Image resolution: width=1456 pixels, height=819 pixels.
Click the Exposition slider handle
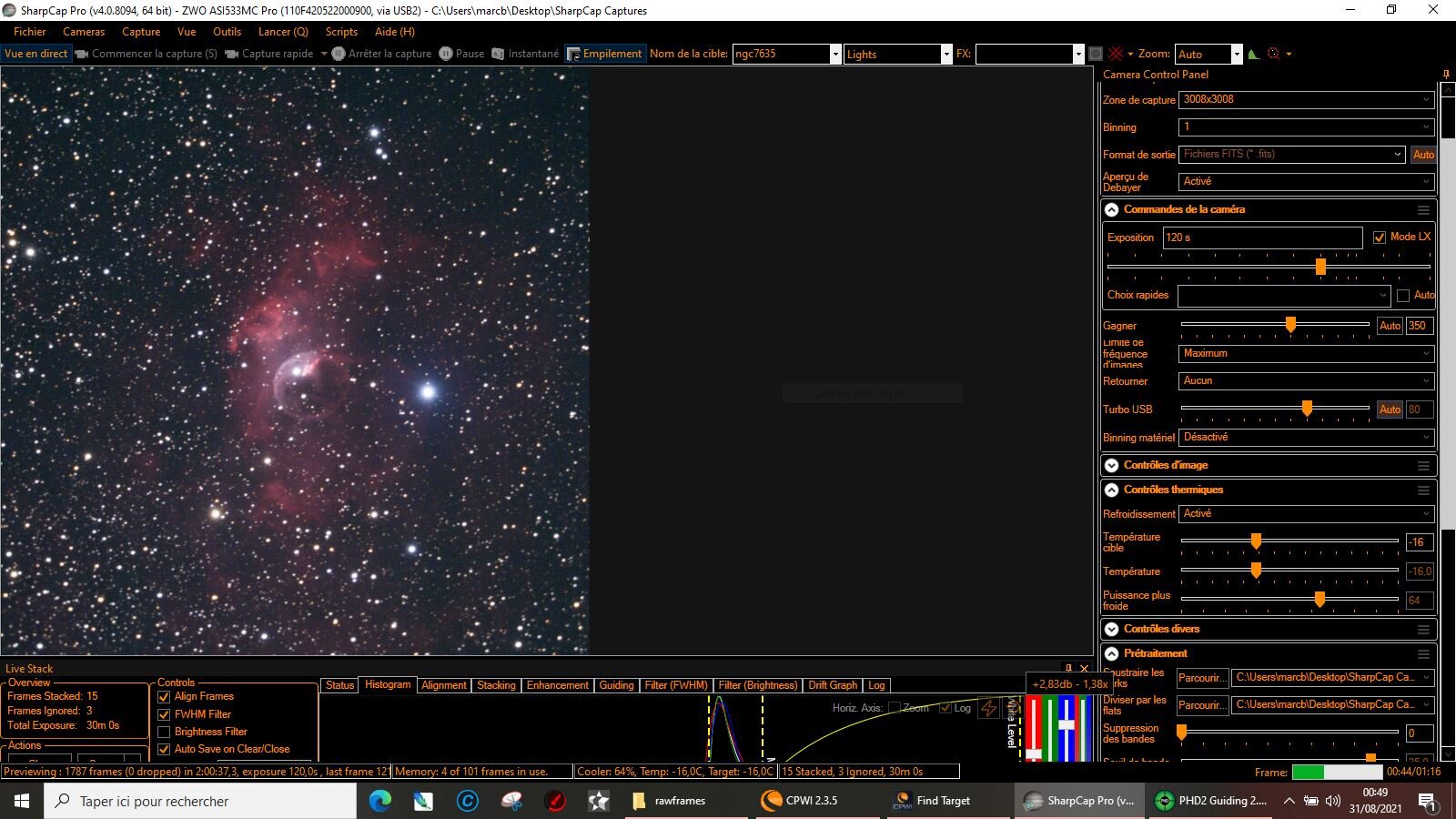pyautogui.click(x=1320, y=267)
